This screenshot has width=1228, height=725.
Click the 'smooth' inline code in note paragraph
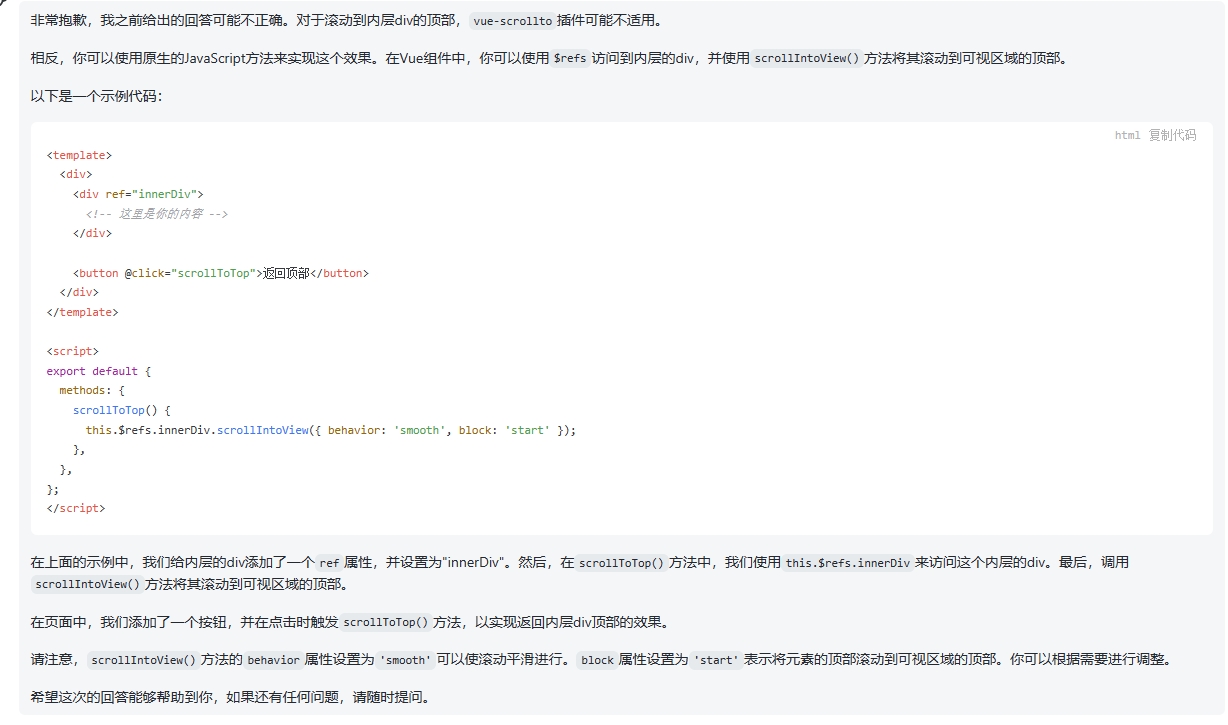[405, 660]
